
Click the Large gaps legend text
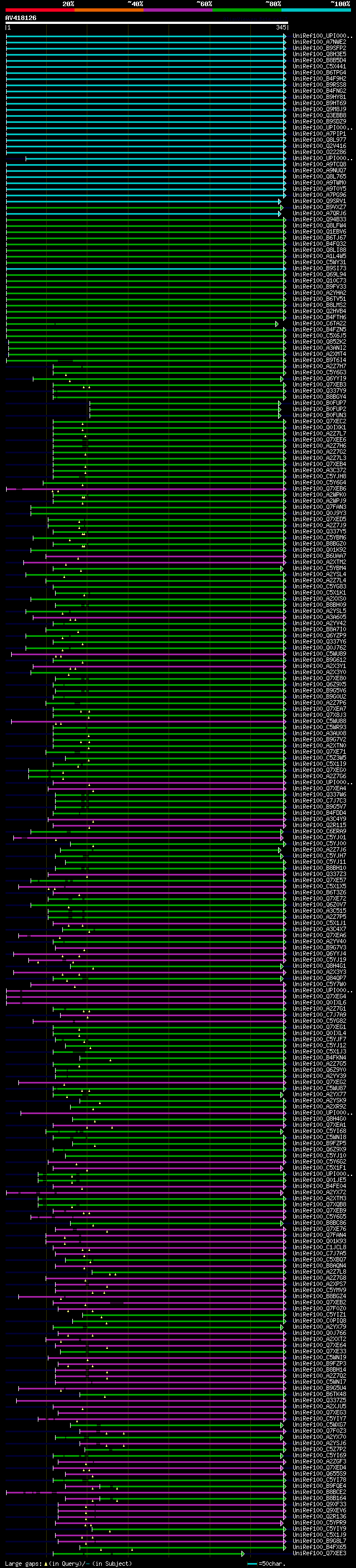click(23, 1563)
